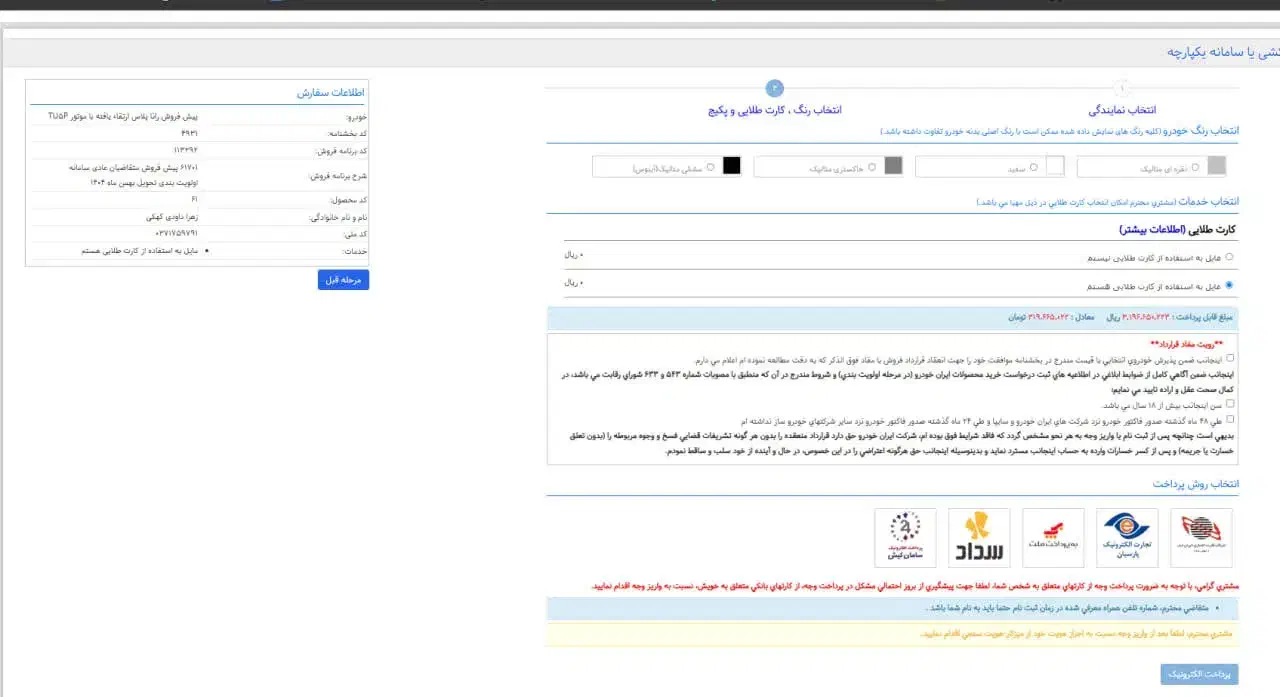Screen dimensions: 1280x697
Task: Tick the over 18 years old checkbox
Action: tap(1230, 405)
